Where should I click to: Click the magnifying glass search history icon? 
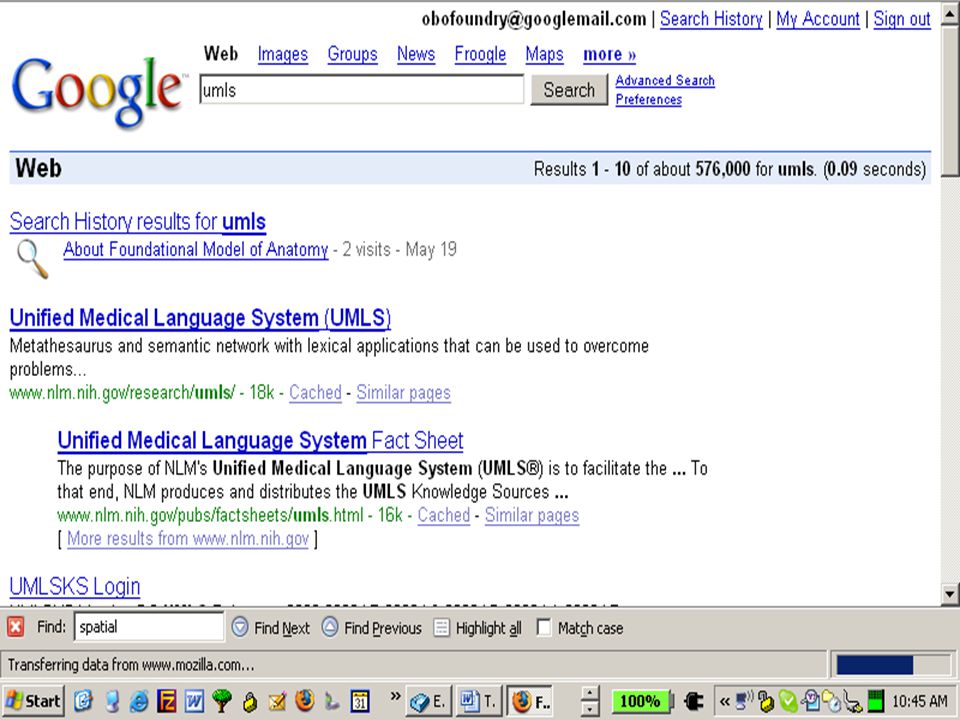click(x=32, y=258)
